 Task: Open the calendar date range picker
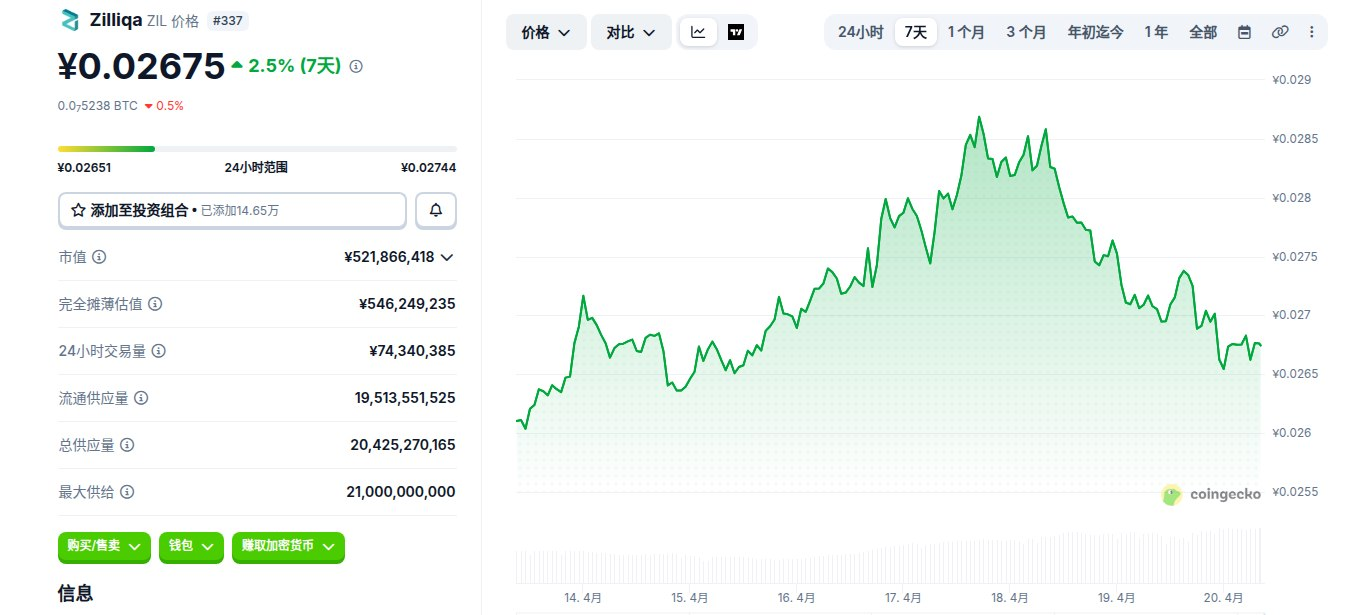pyautogui.click(x=1244, y=32)
